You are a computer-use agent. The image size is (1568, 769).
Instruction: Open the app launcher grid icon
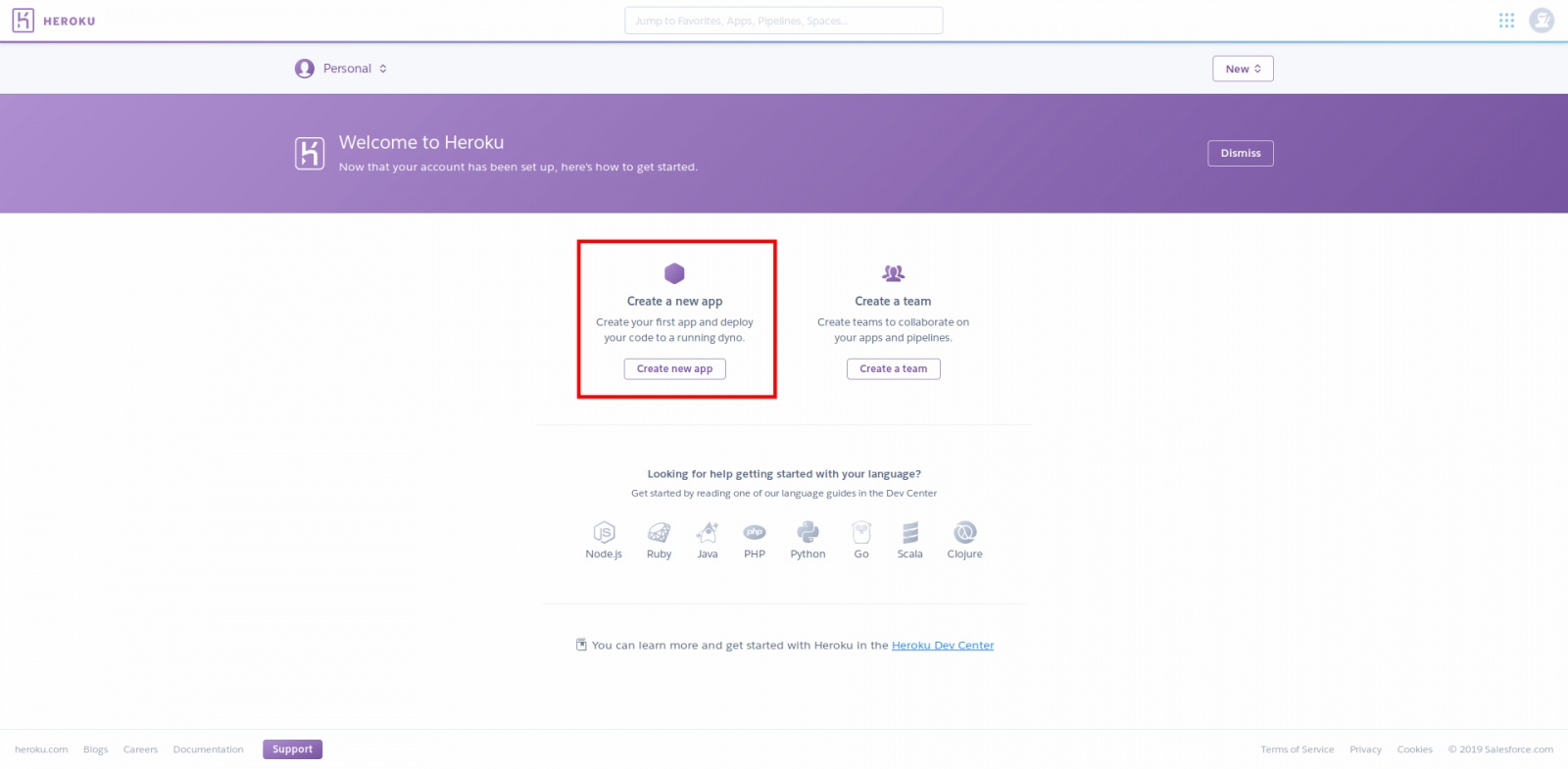[x=1506, y=21]
